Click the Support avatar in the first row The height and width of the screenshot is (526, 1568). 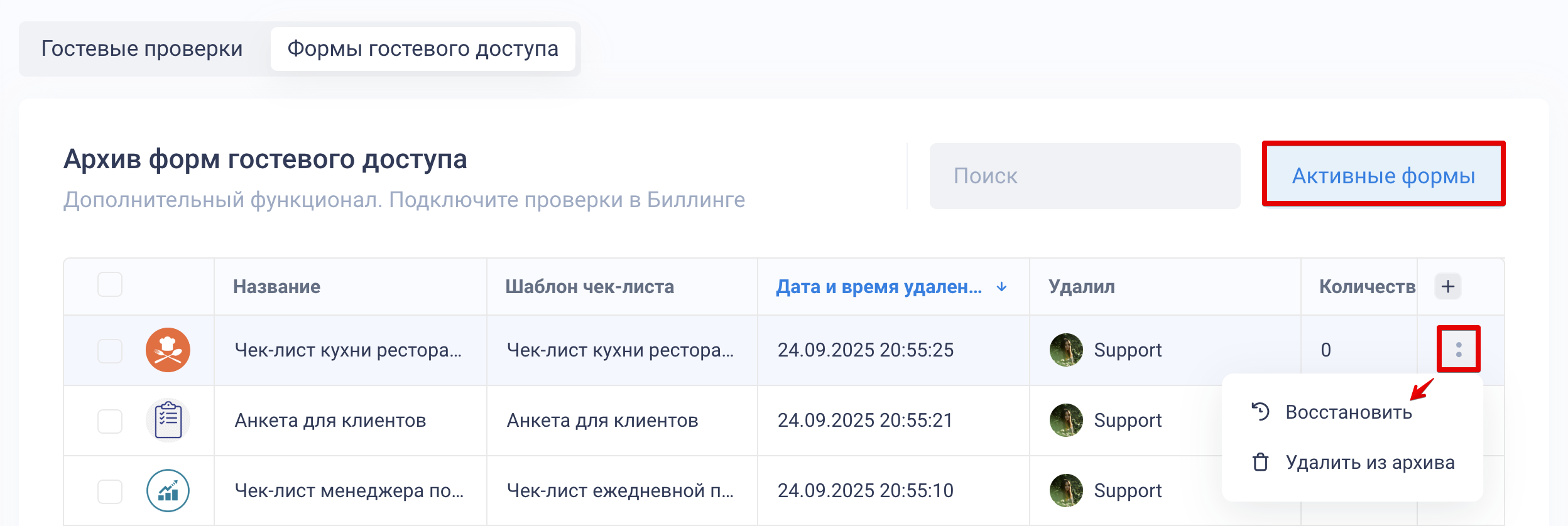[x=1066, y=350]
